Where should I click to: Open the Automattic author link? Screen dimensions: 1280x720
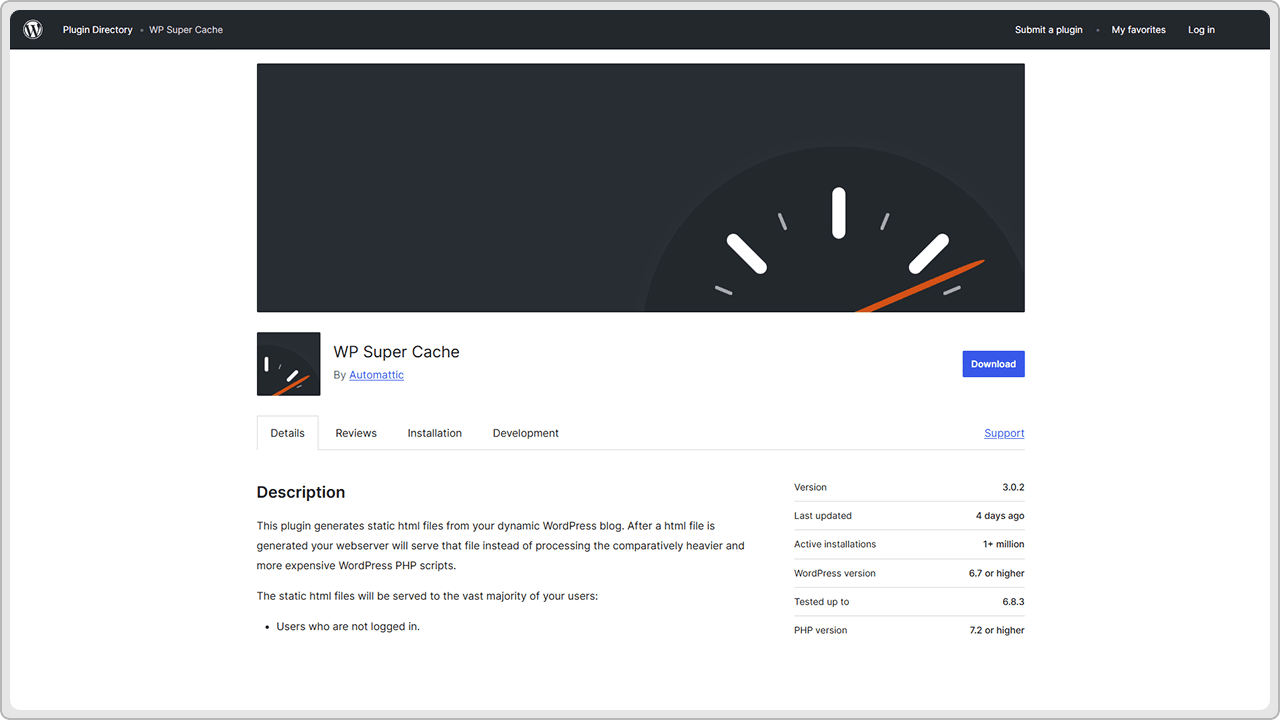pyautogui.click(x=376, y=375)
